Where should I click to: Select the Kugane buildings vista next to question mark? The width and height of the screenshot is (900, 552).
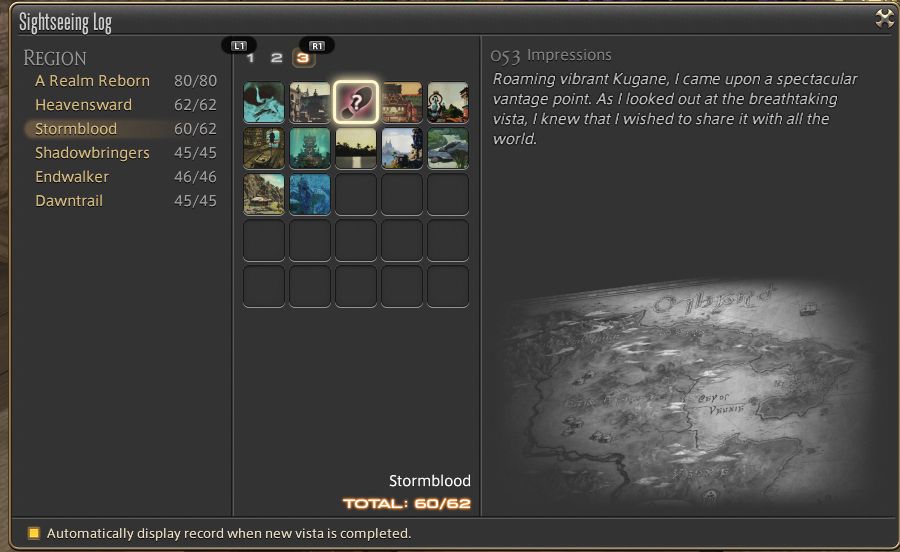point(310,102)
